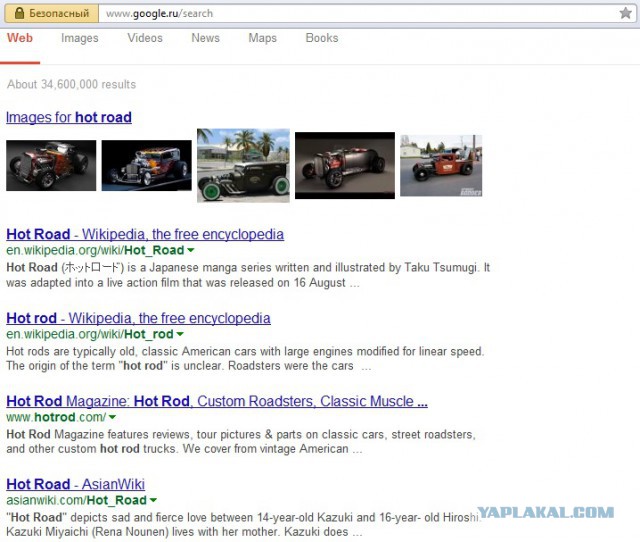Open the Books tab
This screenshot has width=640, height=542.
coord(322,38)
